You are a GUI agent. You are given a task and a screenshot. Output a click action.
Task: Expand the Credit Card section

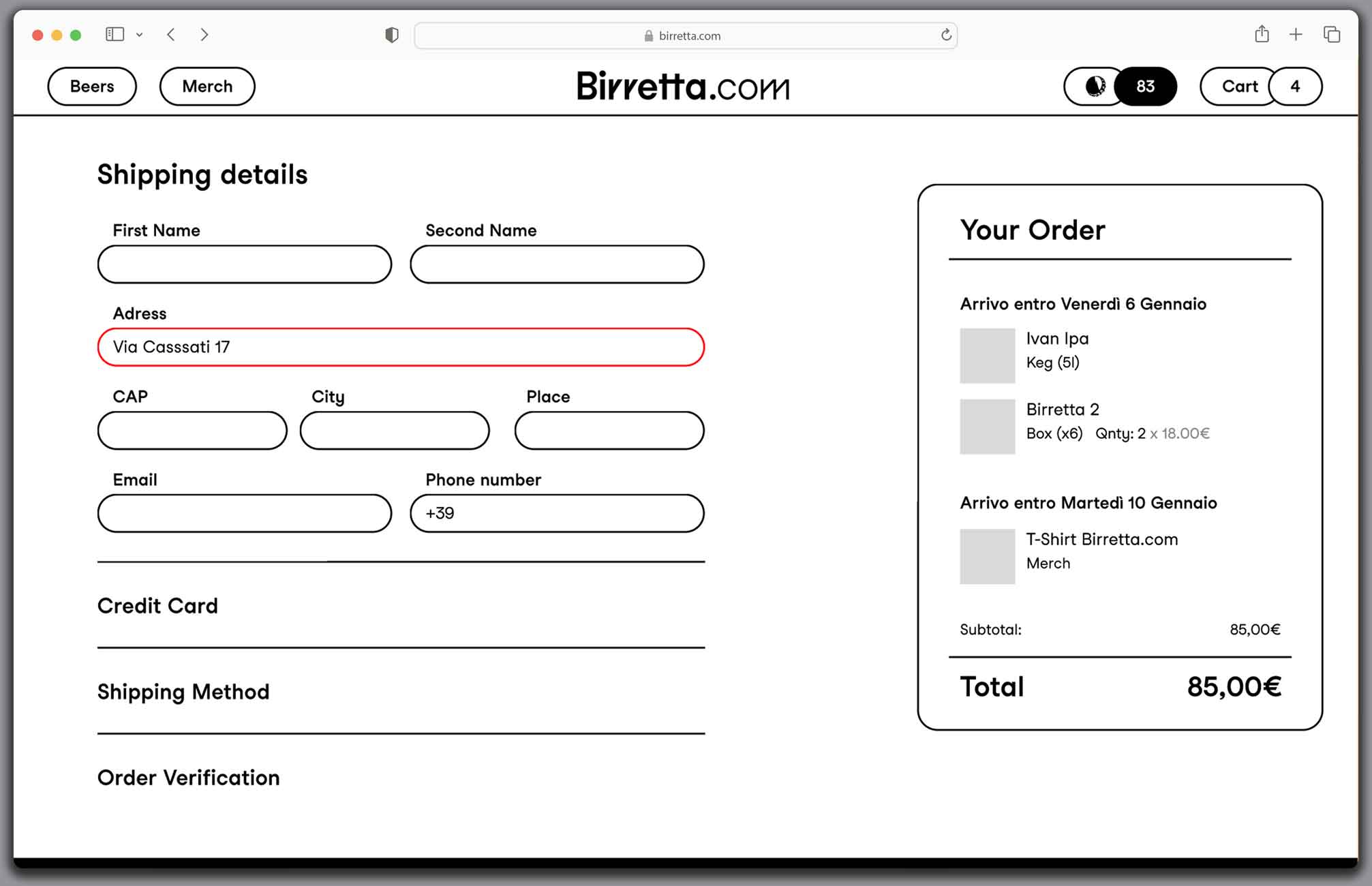tap(157, 606)
